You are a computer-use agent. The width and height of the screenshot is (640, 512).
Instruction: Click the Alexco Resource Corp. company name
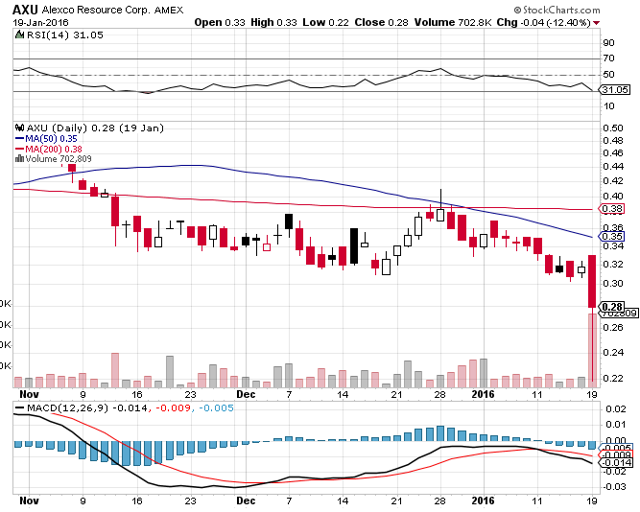click(96, 10)
